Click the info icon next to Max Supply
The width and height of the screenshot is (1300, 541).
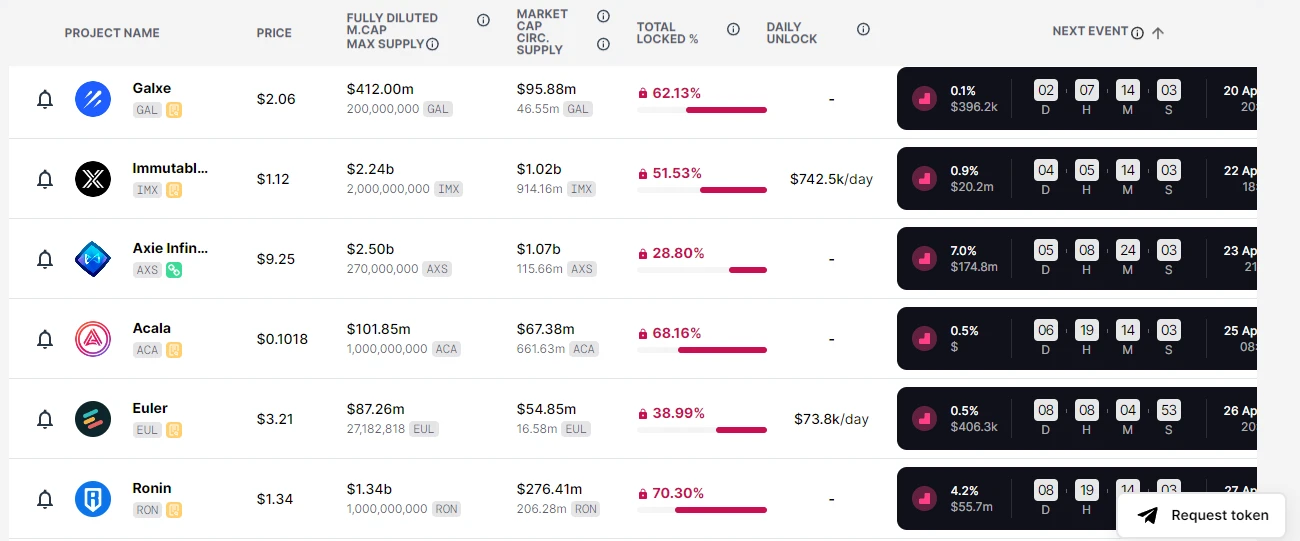(x=433, y=44)
